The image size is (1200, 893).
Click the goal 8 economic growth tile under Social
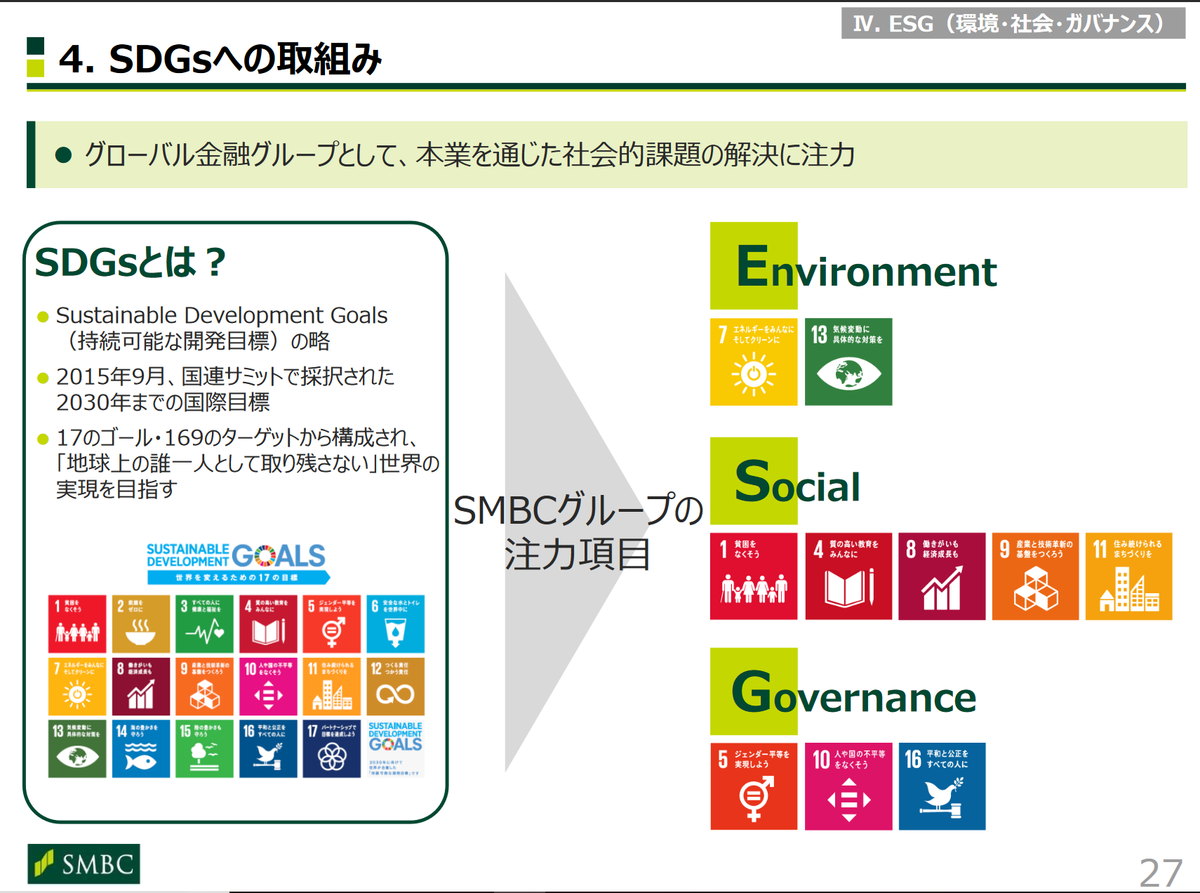pyautogui.click(x=941, y=576)
